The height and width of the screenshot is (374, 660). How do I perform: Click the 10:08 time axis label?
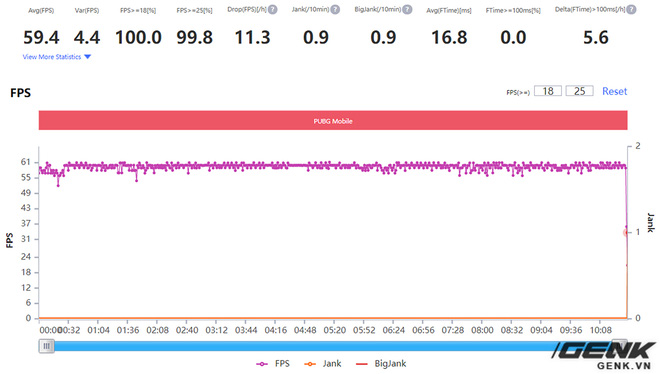601,330
